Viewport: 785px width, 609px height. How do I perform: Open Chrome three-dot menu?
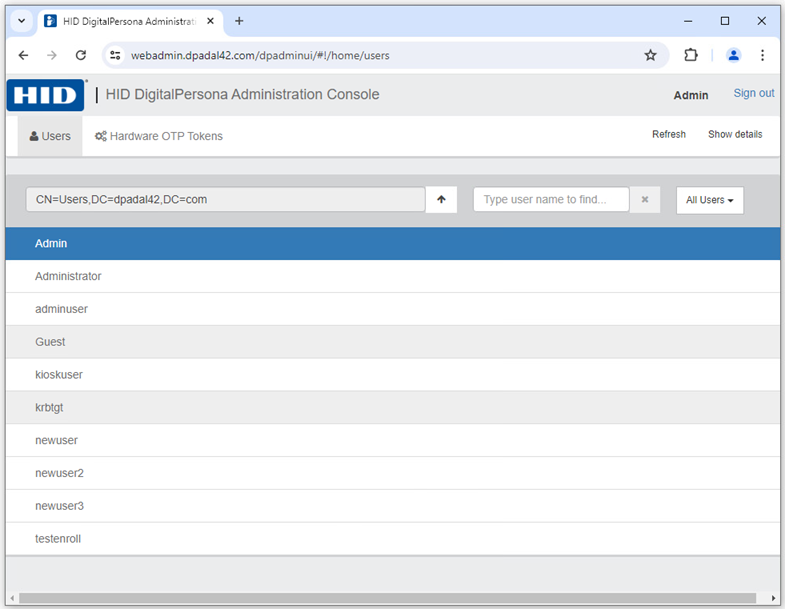pyautogui.click(x=762, y=55)
